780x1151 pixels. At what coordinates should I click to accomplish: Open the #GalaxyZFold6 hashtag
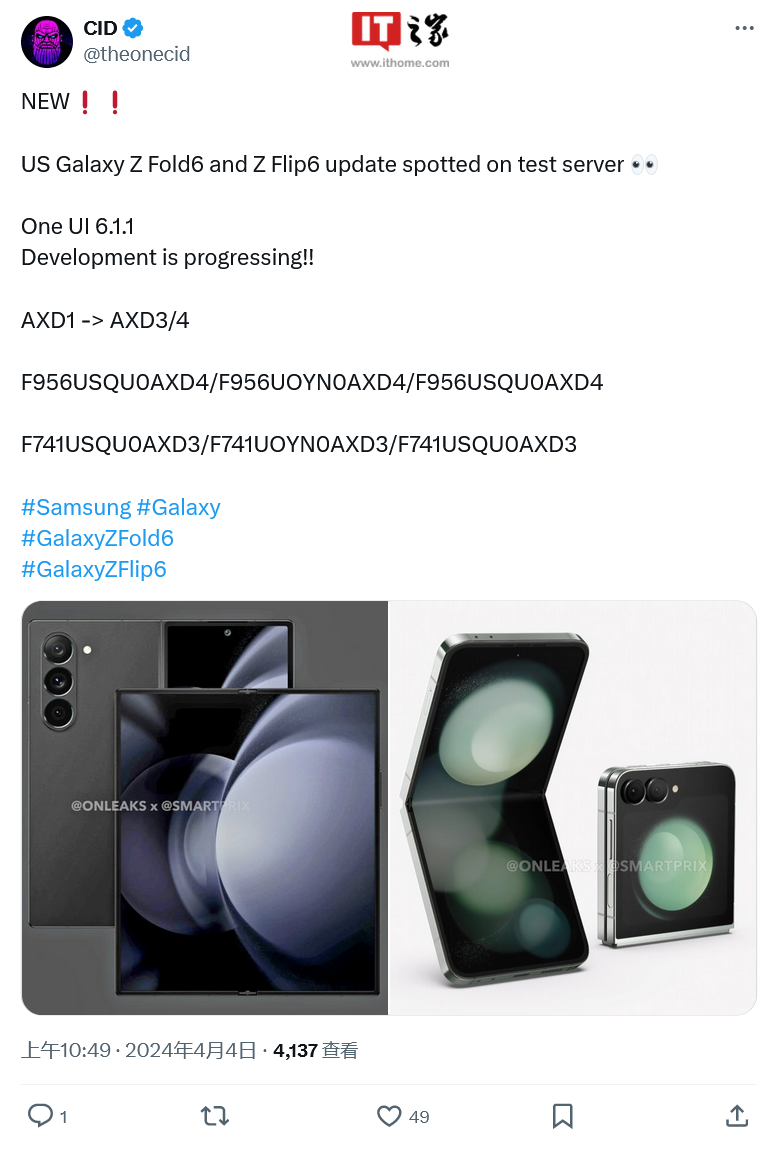pyautogui.click(x=98, y=538)
